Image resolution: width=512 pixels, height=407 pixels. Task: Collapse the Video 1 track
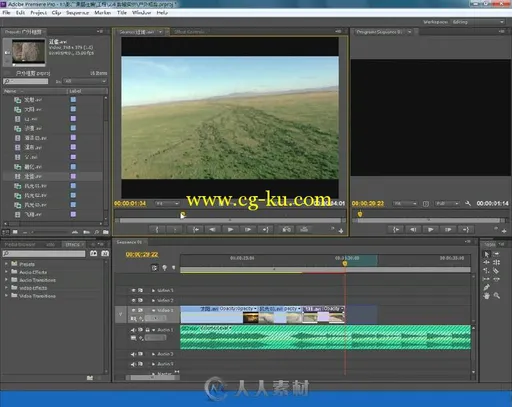click(153, 310)
